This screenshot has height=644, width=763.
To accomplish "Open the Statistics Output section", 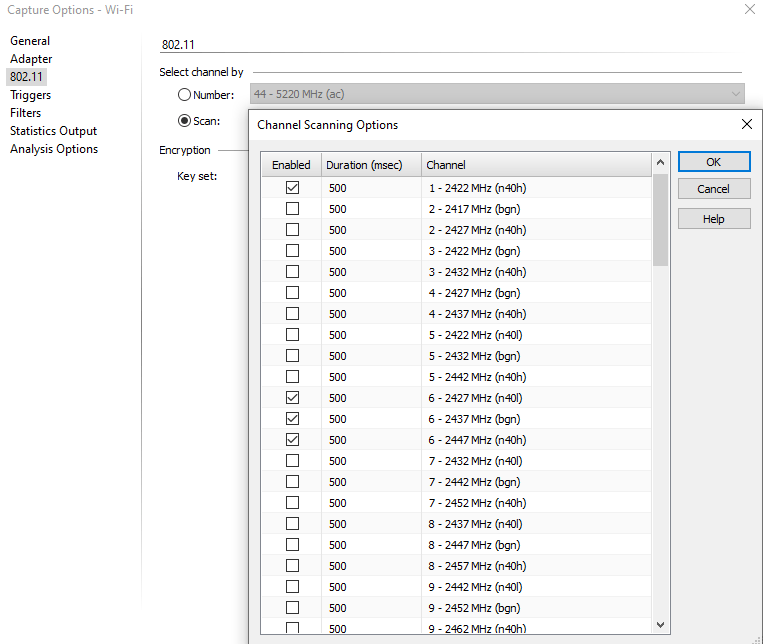I will (x=54, y=131).
